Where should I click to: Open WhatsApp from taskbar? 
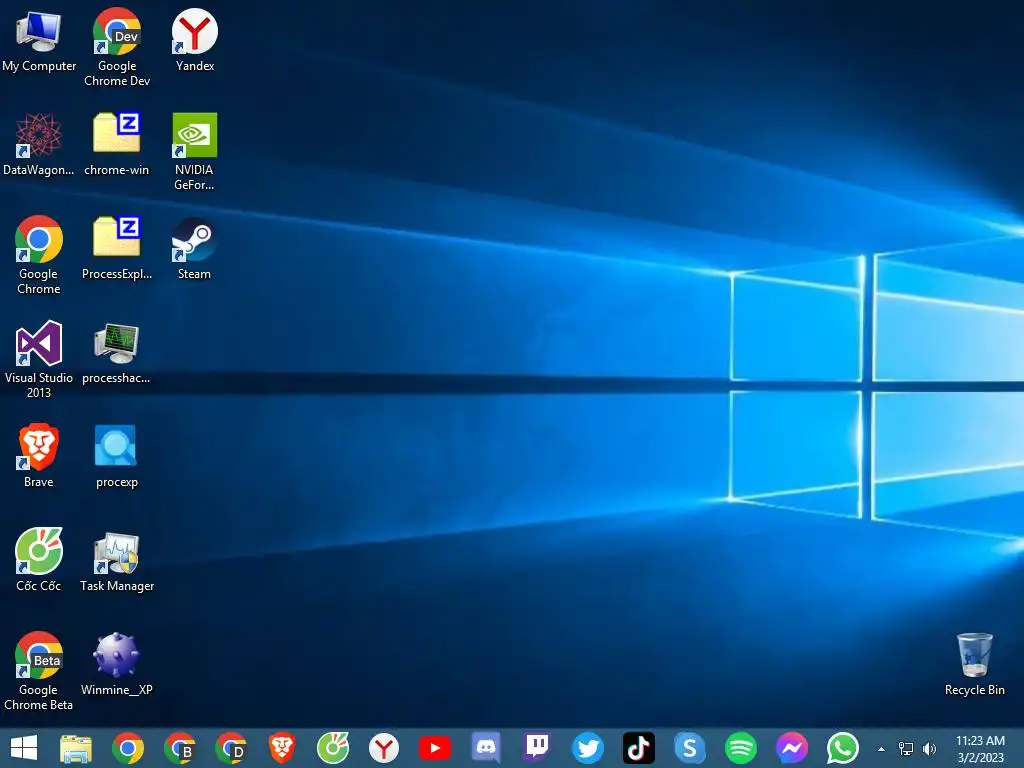[842, 748]
